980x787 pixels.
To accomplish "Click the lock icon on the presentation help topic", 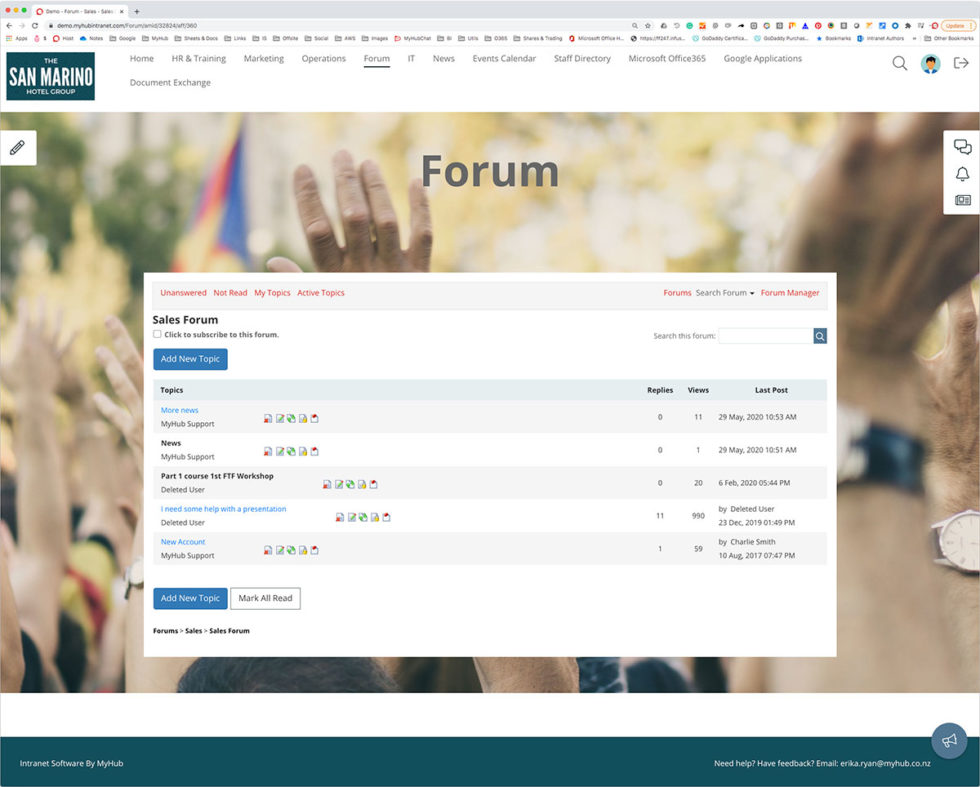I will (374, 517).
